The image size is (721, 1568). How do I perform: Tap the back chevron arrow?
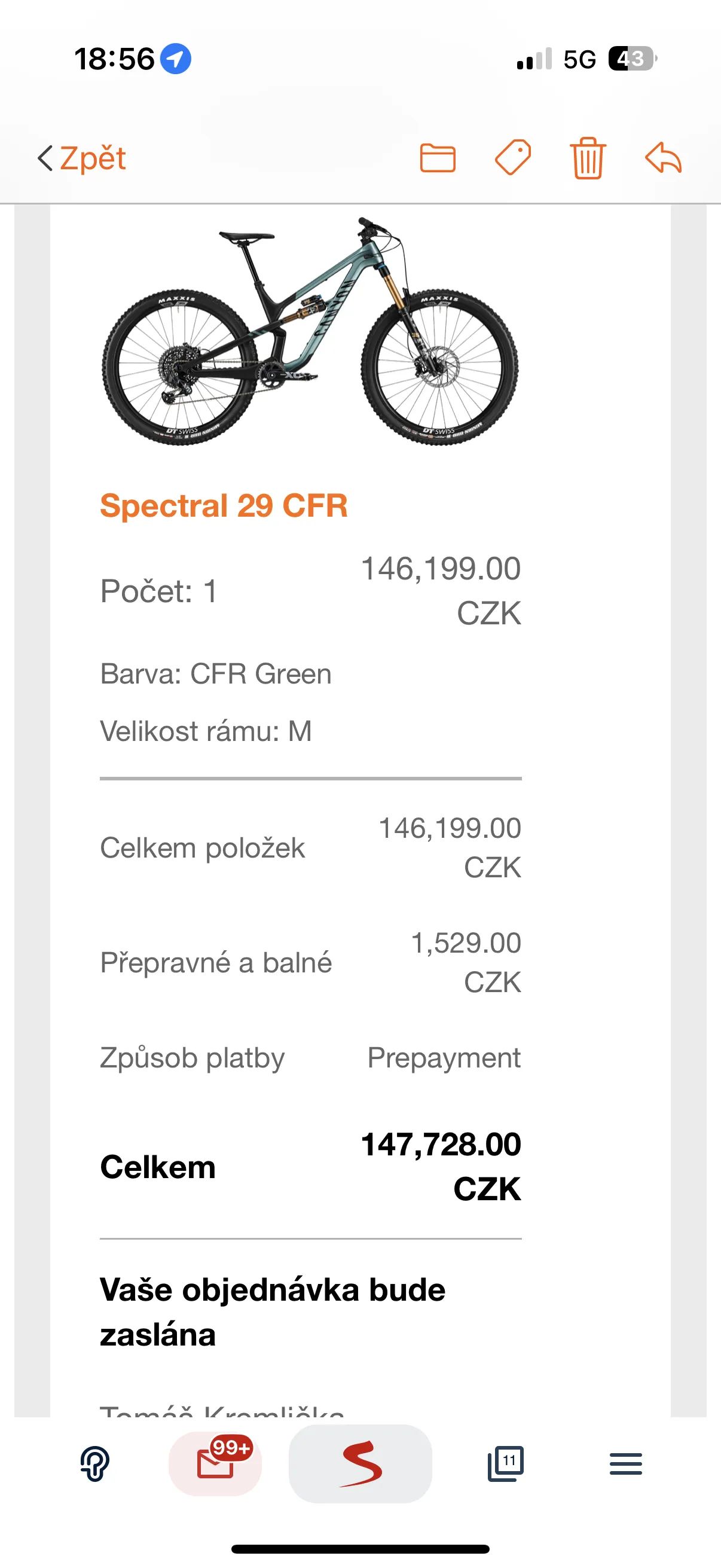pyautogui.click(x=45, y=159)
